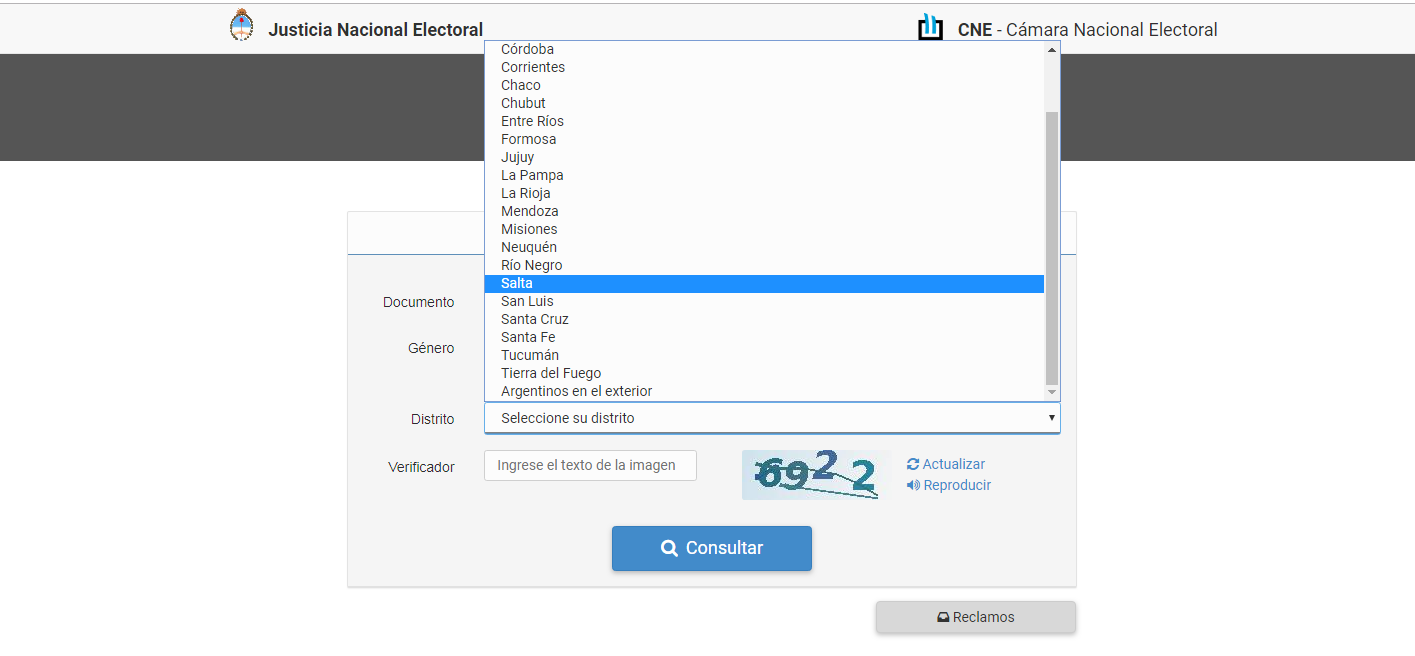Select Argentinos en el exterior option

(x=576, y=391)
